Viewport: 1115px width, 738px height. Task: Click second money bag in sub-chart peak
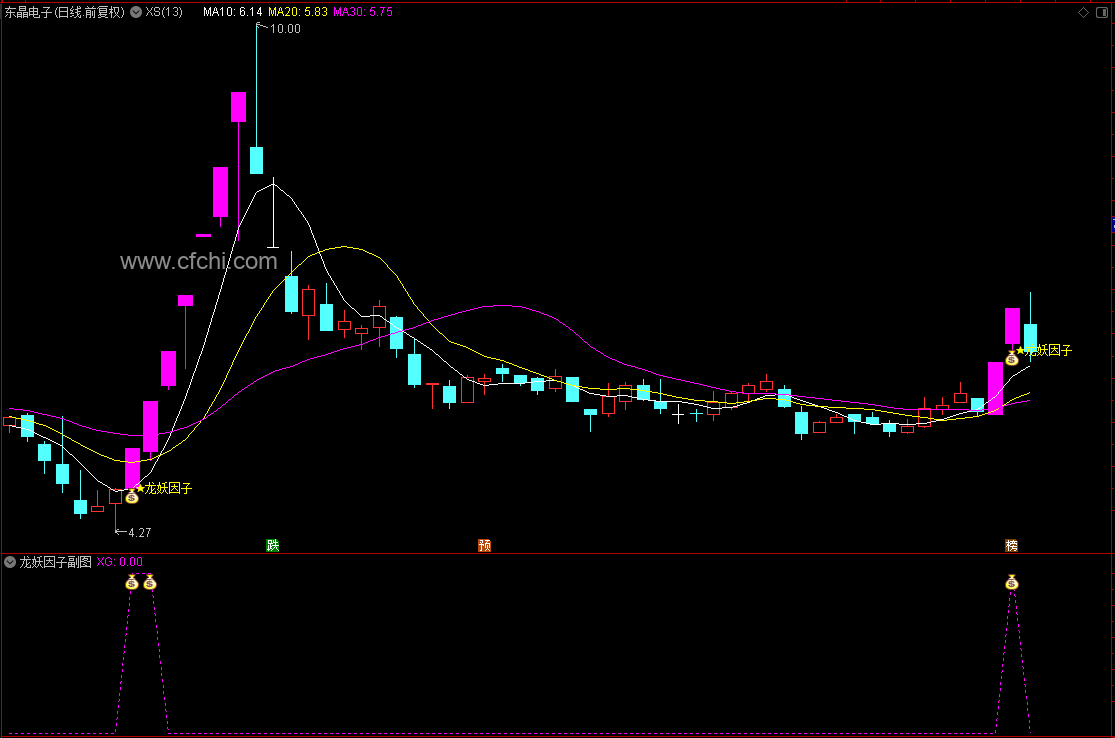pos(149,582)
